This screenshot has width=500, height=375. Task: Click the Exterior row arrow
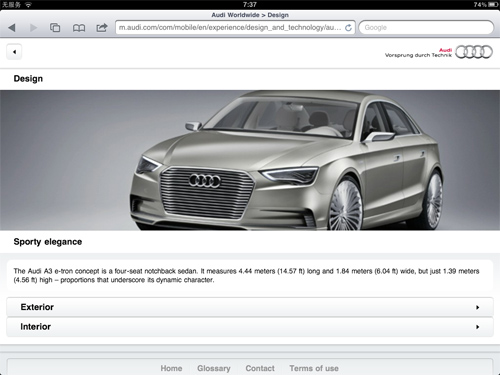478,307
